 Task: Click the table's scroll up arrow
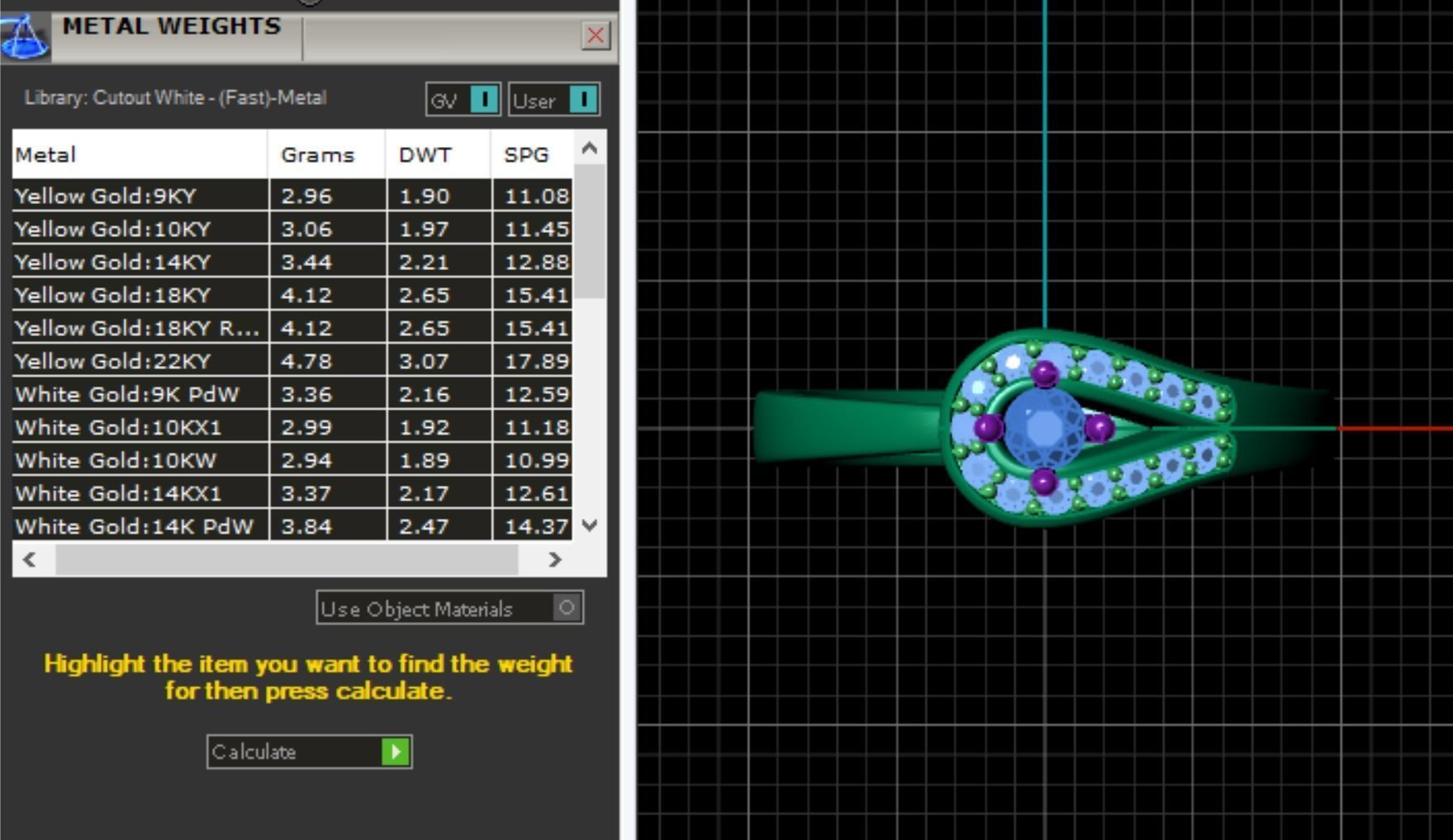click(589, 149)
